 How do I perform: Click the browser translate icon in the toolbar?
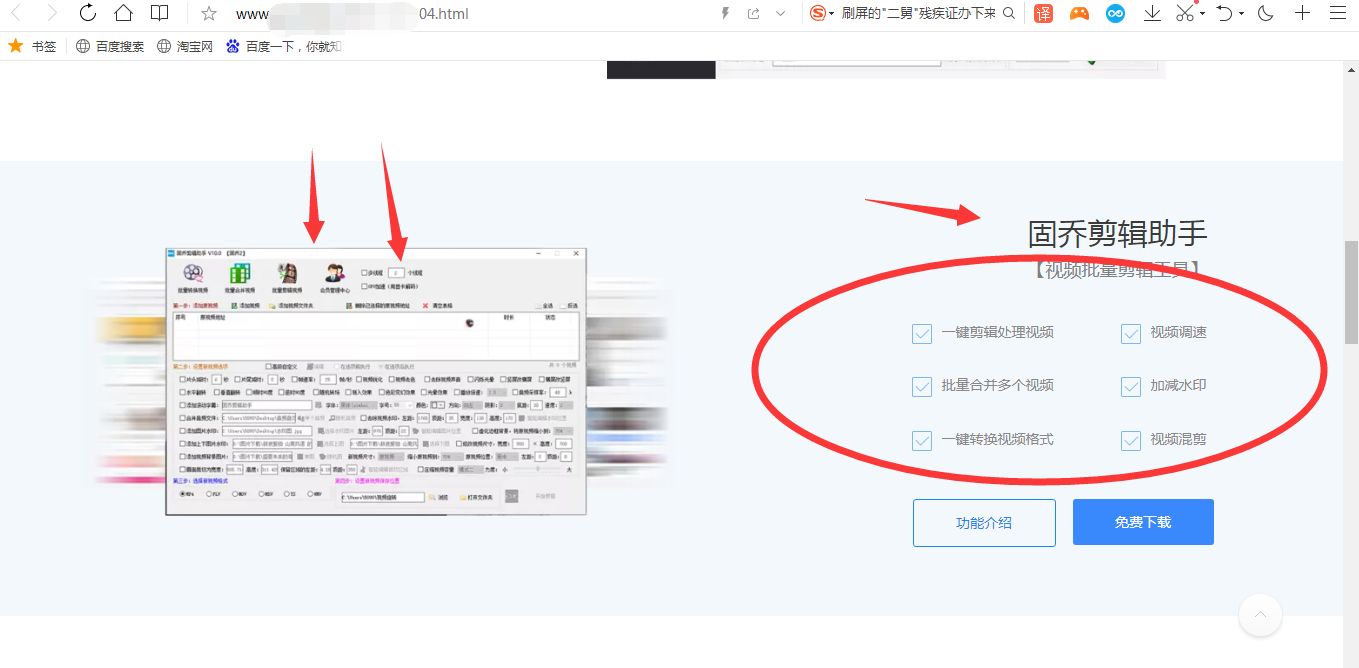tap(1043, 13)
